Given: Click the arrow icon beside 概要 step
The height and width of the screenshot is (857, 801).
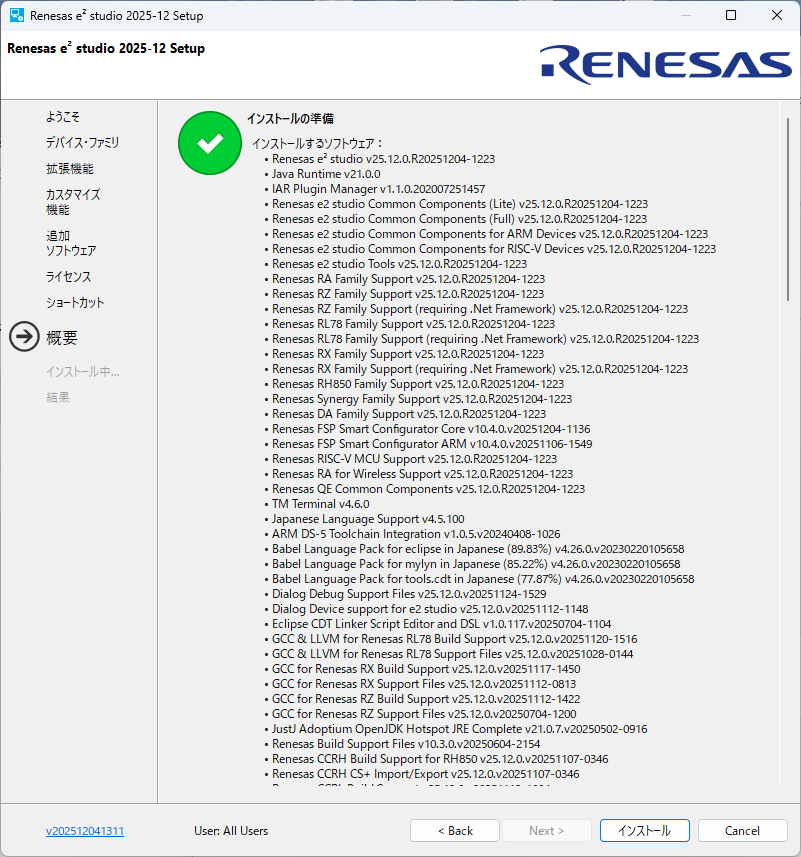Looking at the screenshot, I should click(x=24, y=338).
